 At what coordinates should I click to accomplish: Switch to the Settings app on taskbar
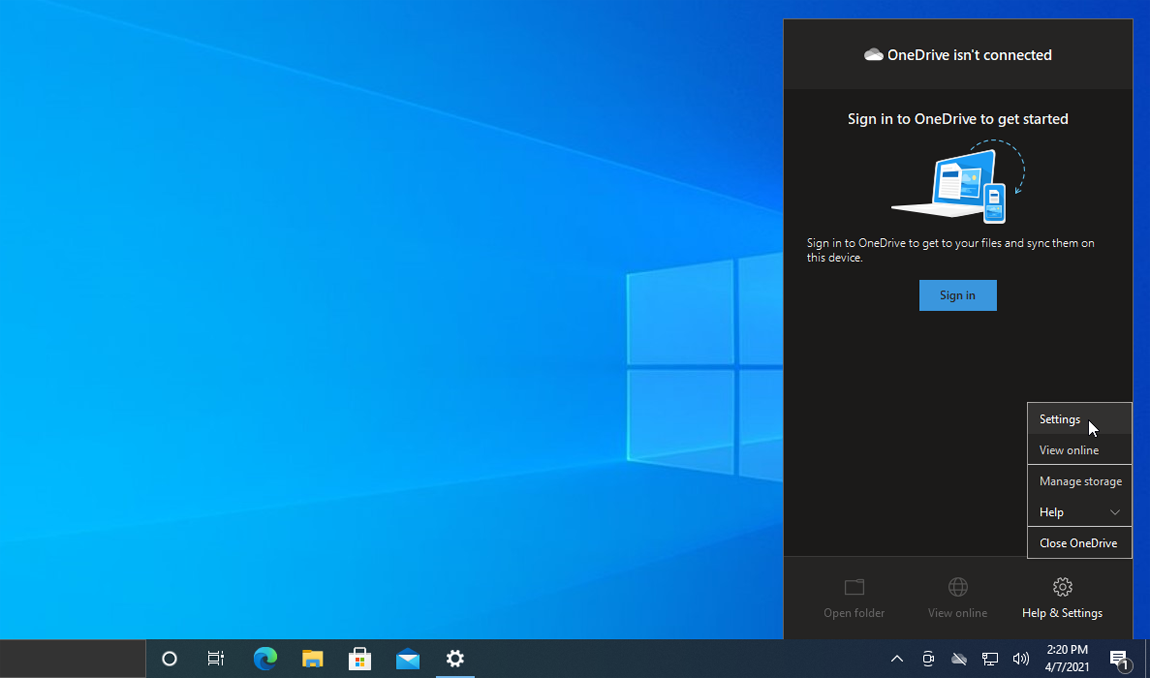(455, 658)
